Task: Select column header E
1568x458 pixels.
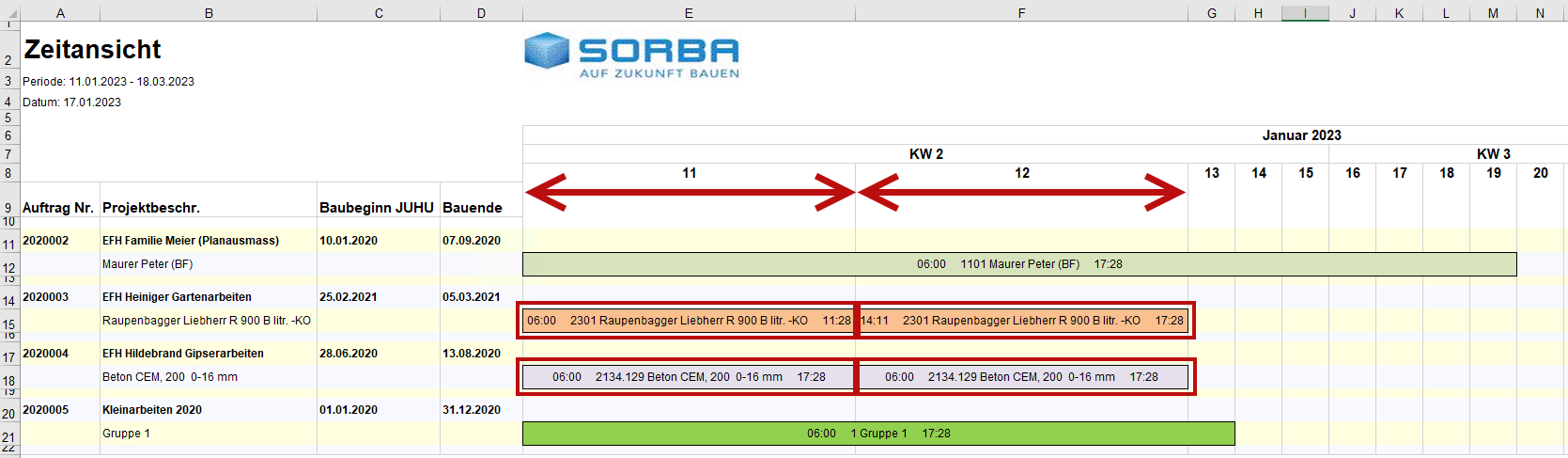Action: pyautogui.click(x=689, y=13)
